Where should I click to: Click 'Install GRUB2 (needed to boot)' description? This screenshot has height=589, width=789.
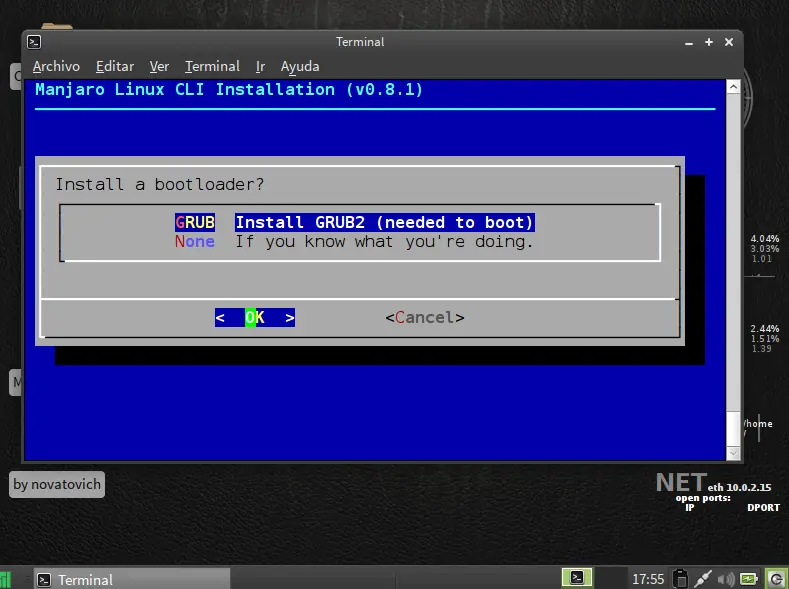(384, 222)
